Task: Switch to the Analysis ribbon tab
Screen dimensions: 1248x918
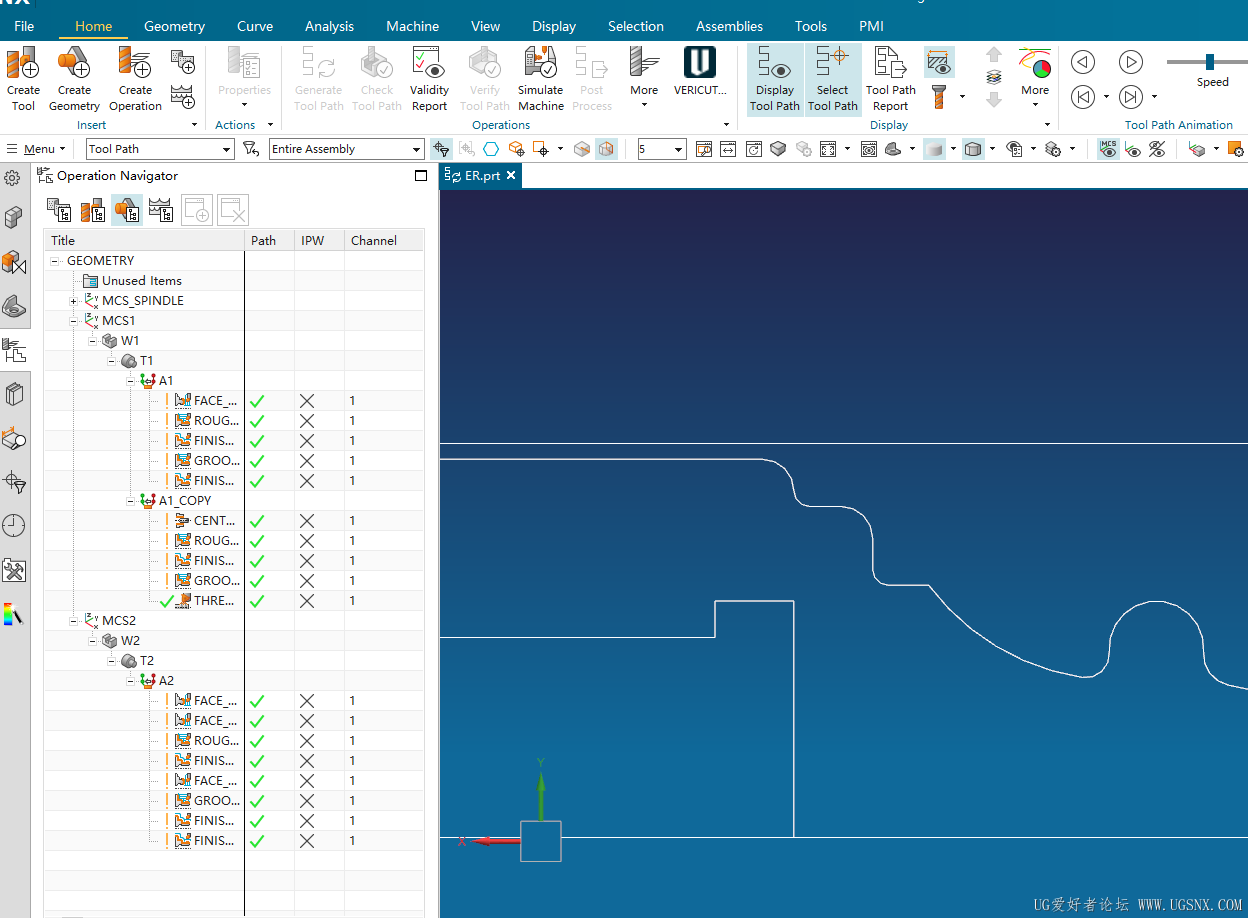Action: 329,26
